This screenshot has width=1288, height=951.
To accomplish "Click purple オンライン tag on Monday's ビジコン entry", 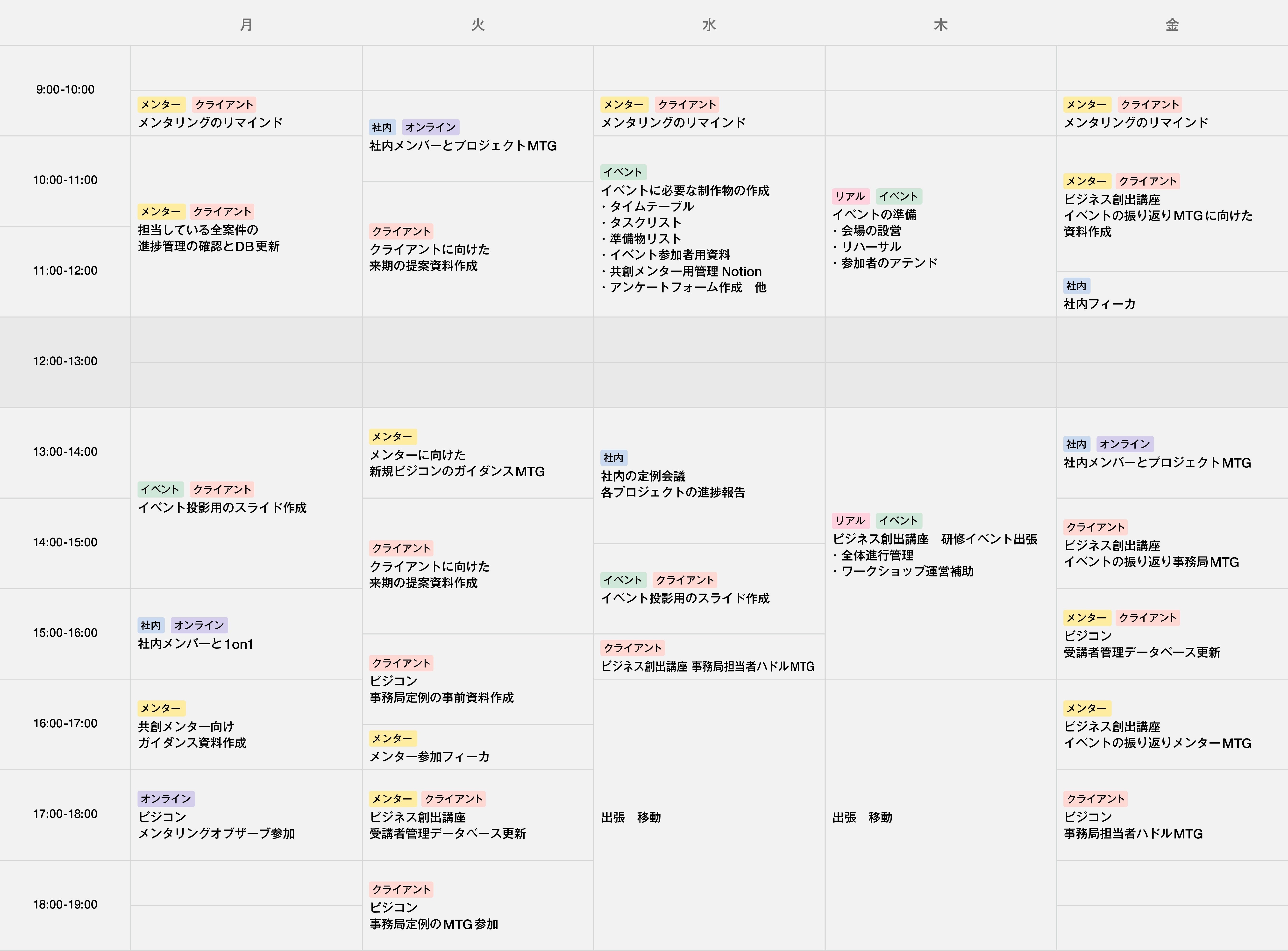I will coord(166,799).
